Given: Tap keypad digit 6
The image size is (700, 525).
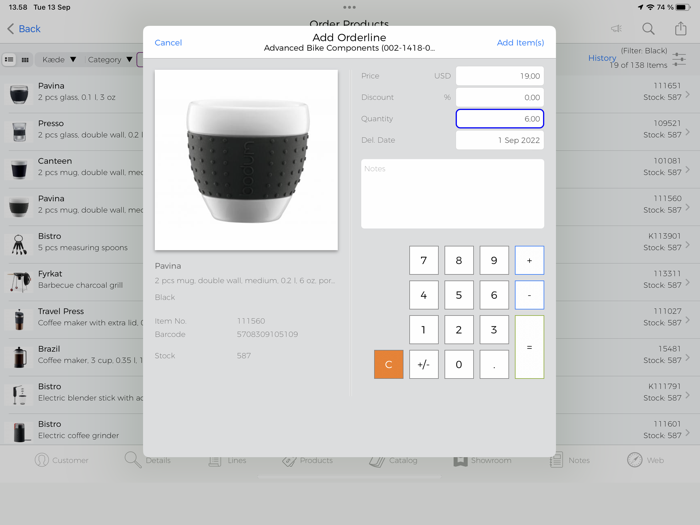Looking at the screenshot, I should click(x=494, y=295).
